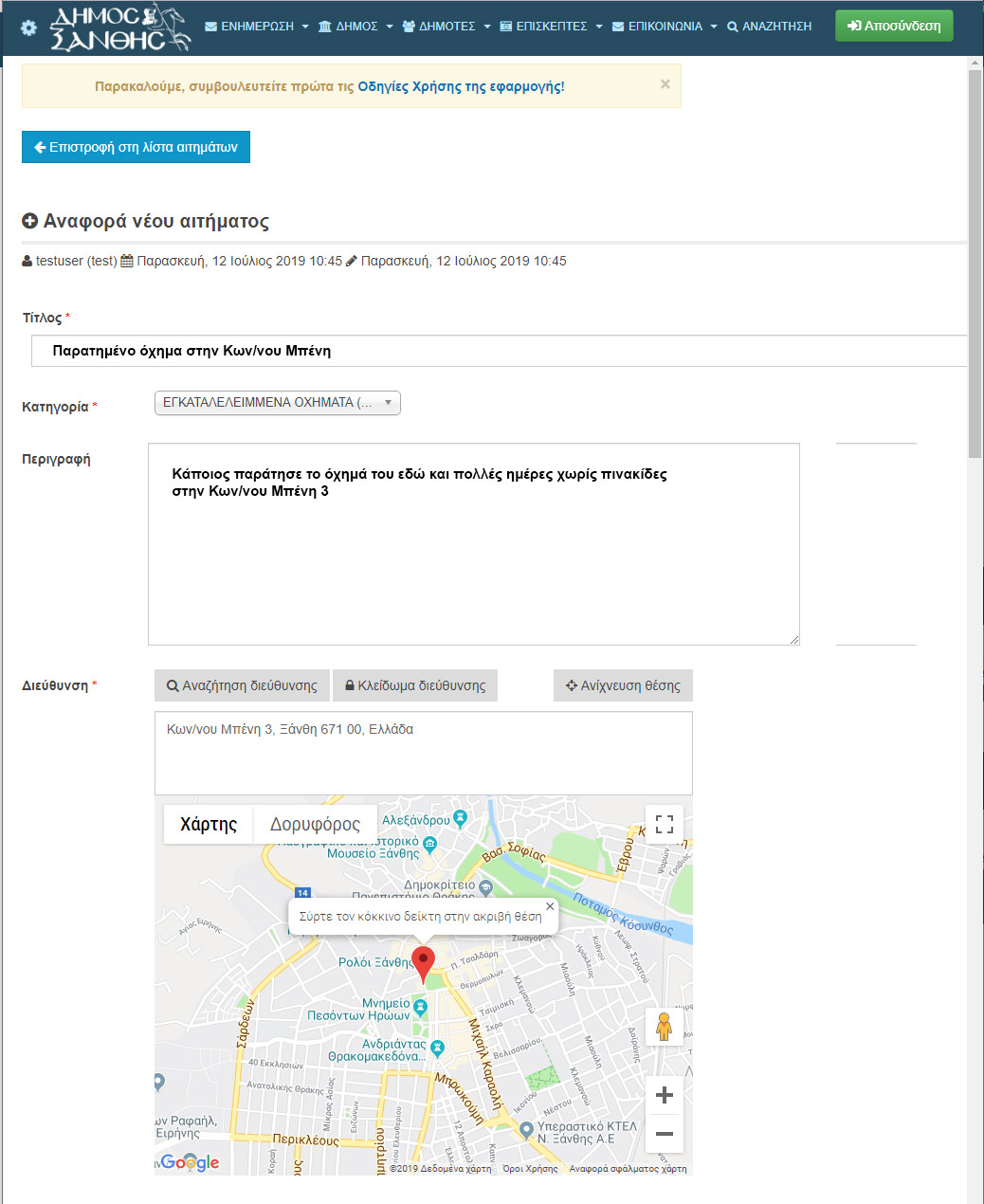The width and height of the screenshot is (984, 1204).
Task: Open the ΕΠΙΣΚΕΠΤΕΣ menu
Action: (551, 27)
